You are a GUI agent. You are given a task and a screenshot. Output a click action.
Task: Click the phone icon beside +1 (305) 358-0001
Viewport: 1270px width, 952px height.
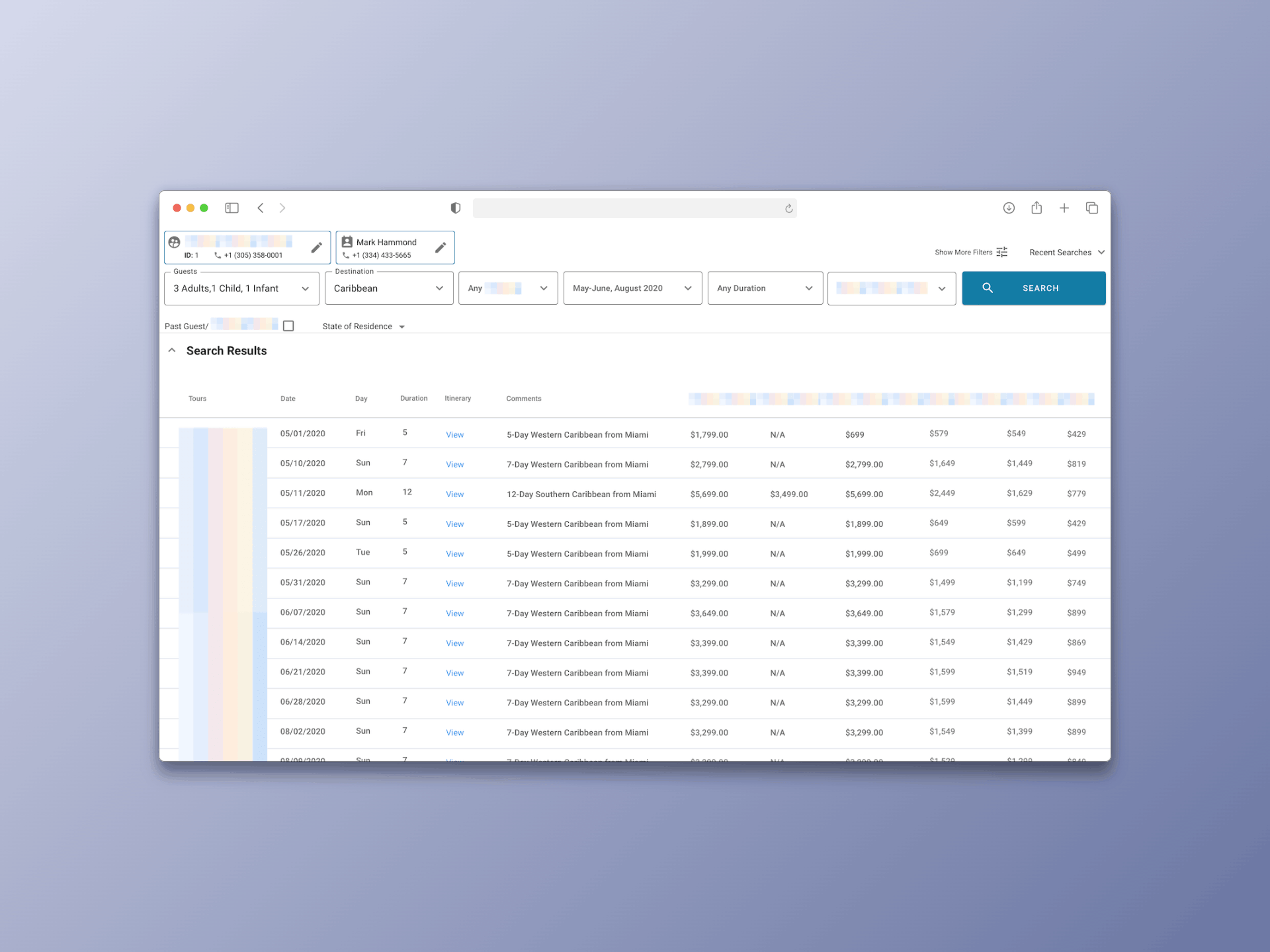[218, 255]
